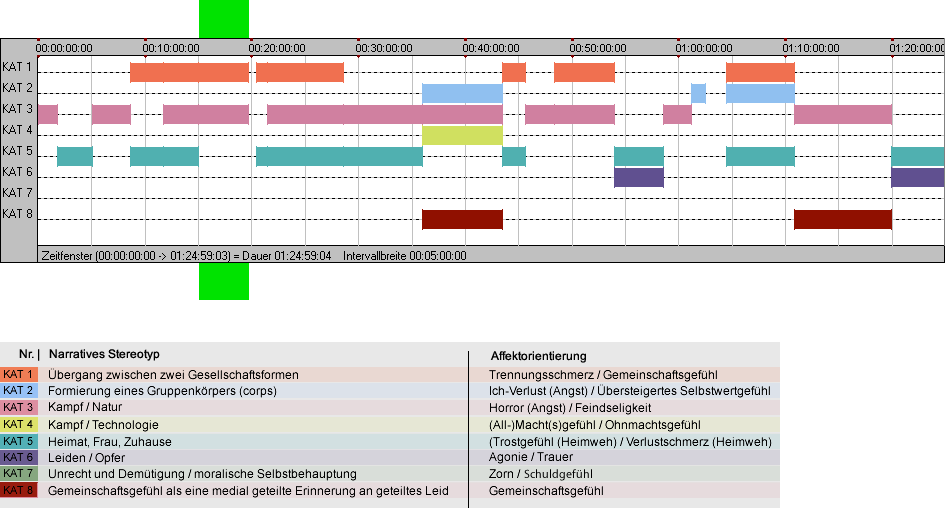
Task: Select the KAT 7 row label in timeline
Action: (x=17, y=193)
